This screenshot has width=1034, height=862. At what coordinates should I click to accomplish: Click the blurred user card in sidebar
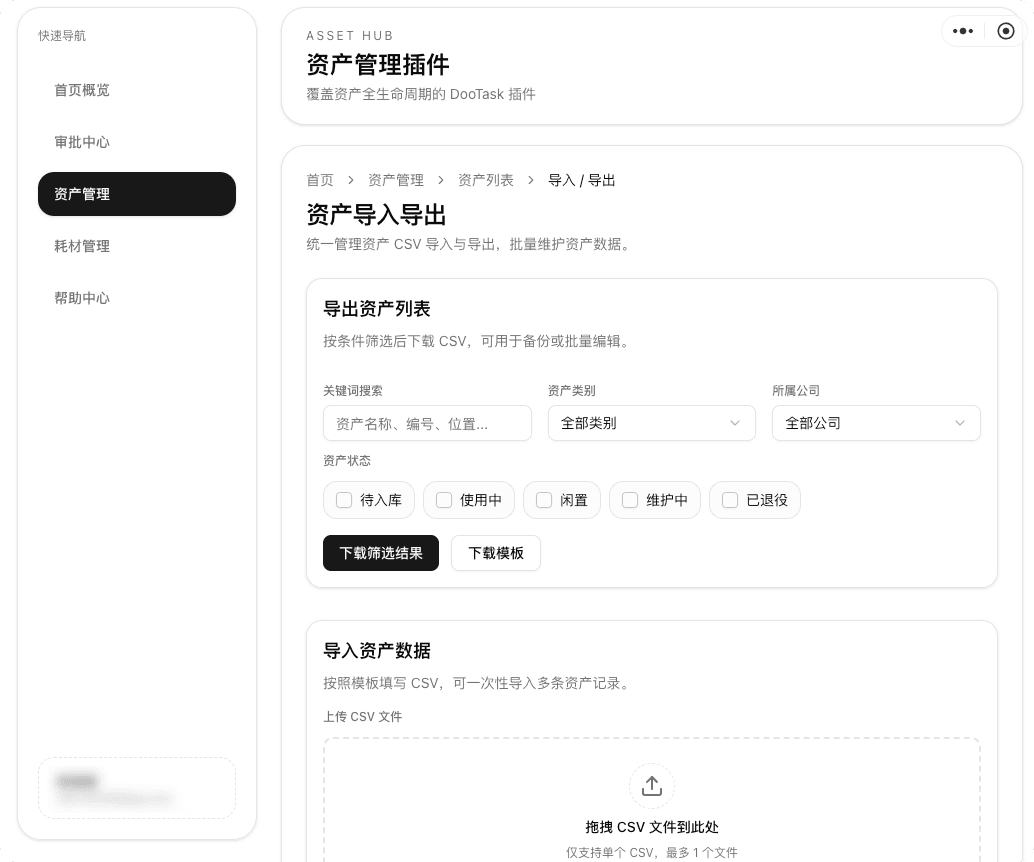tap(137, 788)
